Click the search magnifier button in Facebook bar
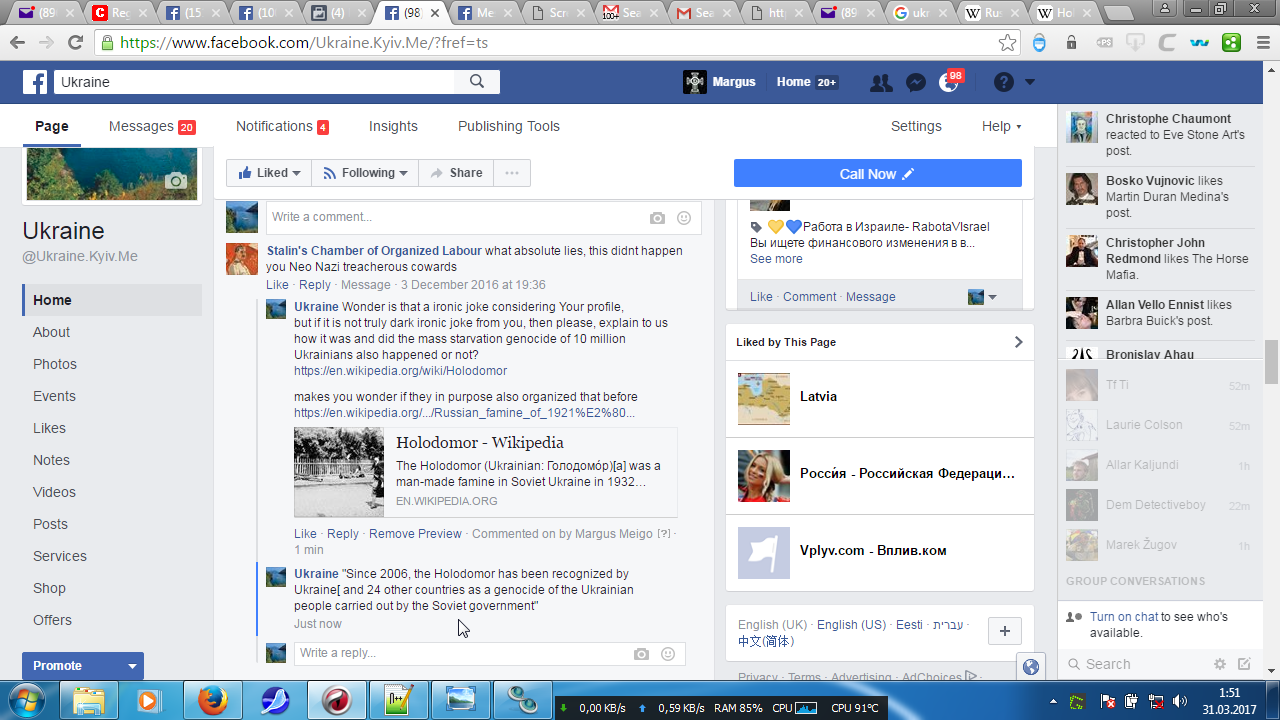Image resolution: width=1280 pixels, height=720 pixels. tap(478, 82)
